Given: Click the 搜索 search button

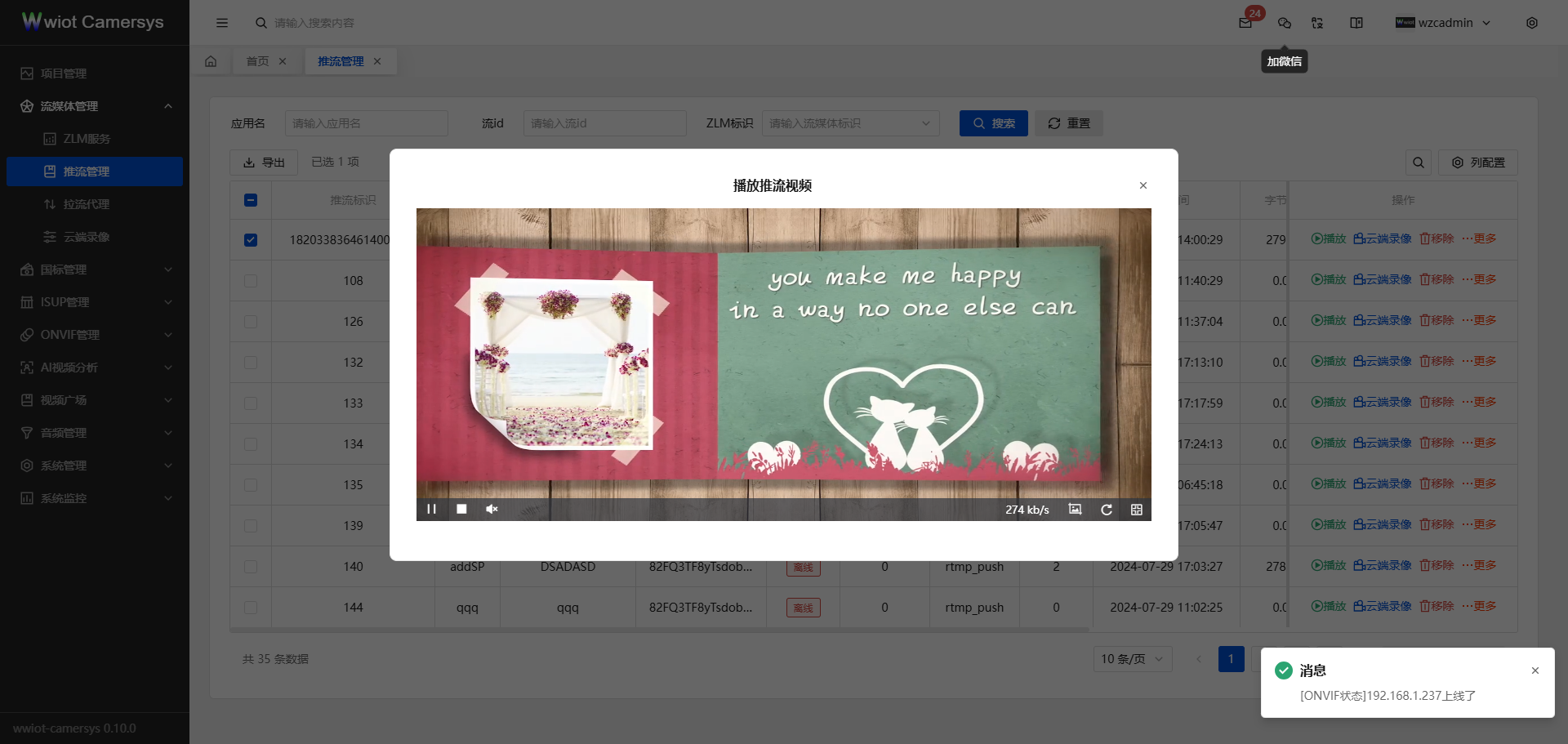Looking at the screenshot, I should [x=993, y=123].
